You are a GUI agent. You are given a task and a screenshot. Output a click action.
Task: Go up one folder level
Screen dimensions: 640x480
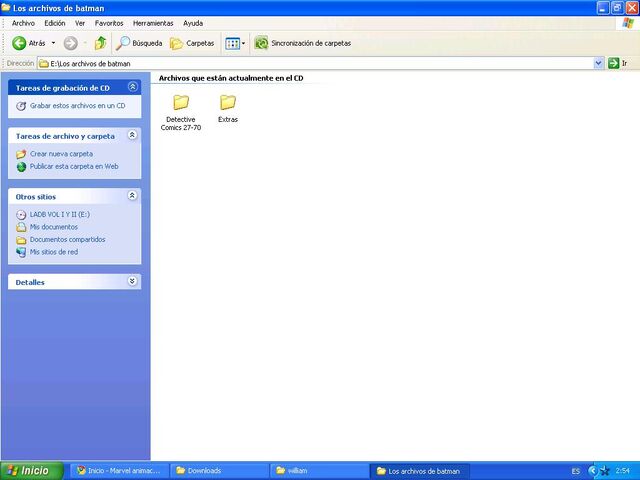coord(100,43)
